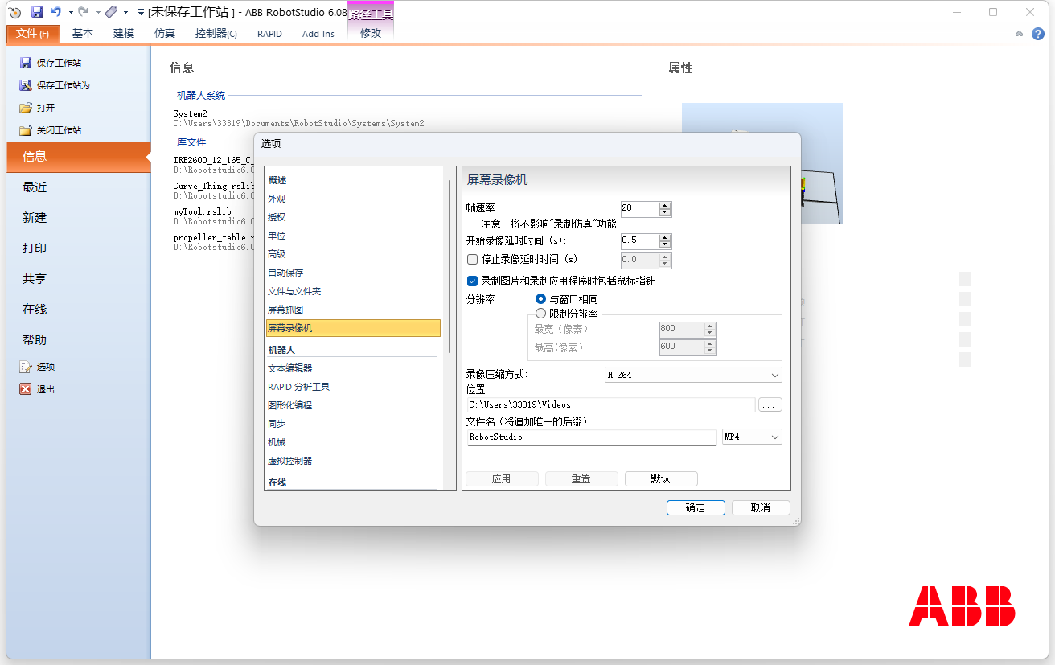Select the 与窗口相同 resolution radio button
The image size is (1055, 665).
pos(540,299)
